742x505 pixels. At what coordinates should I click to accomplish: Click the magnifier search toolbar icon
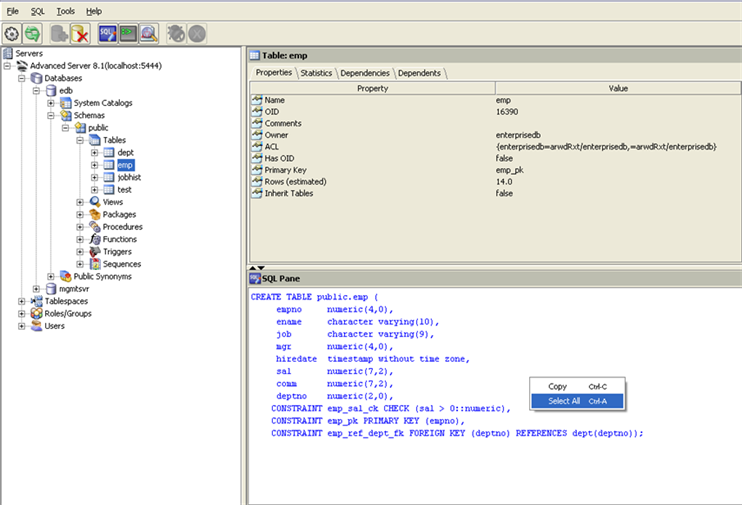149,33
